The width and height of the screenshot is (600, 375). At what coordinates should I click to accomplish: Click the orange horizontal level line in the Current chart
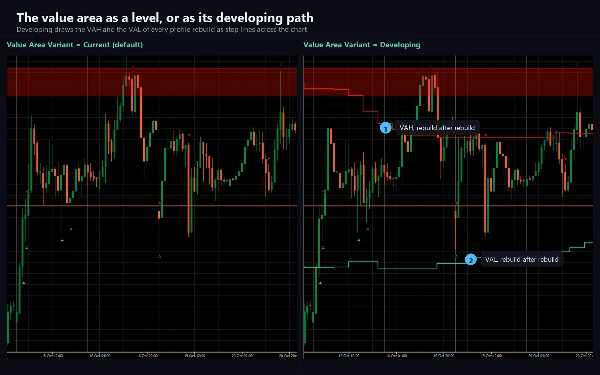point(152,205)
